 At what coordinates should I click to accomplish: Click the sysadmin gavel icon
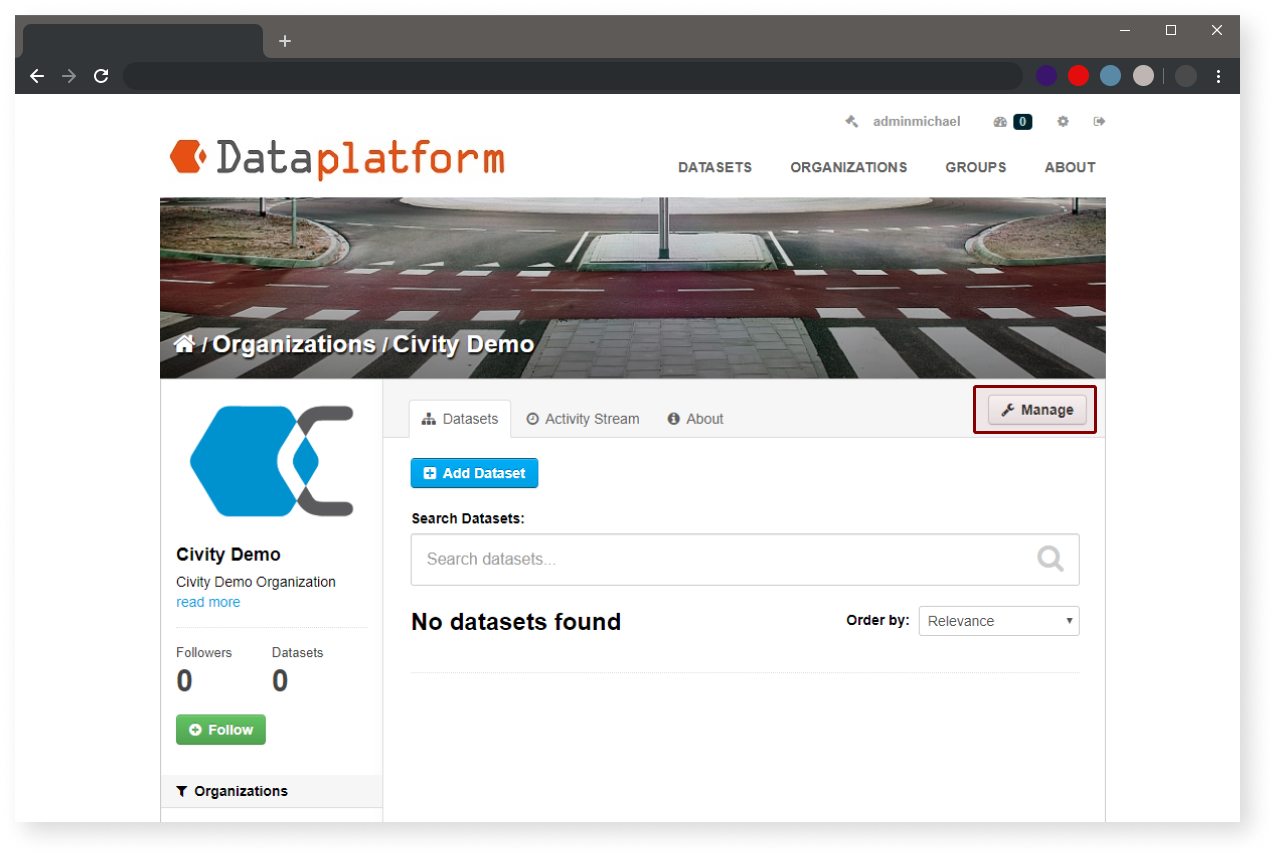(x=852, y=122)
